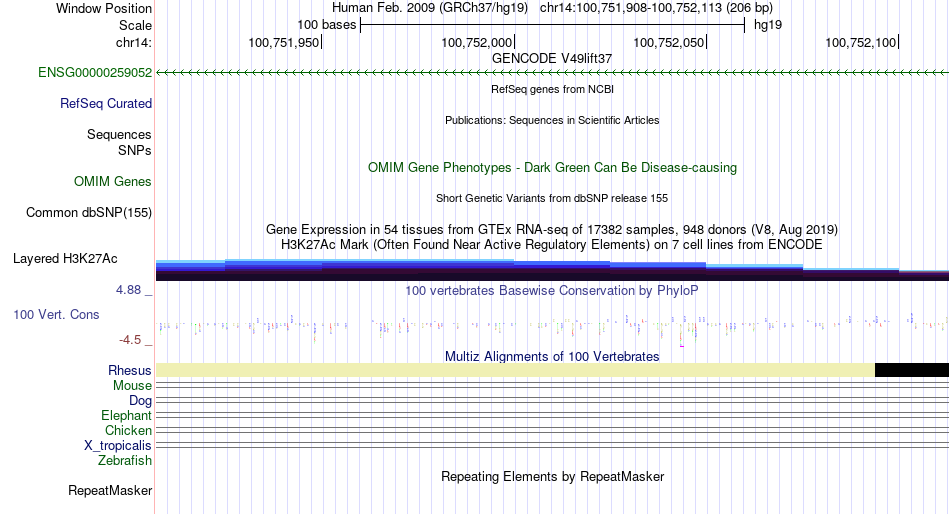Click the chr14:100,751,908-100,752,113 position text
The image size is (950, 514).
point(656,8)
